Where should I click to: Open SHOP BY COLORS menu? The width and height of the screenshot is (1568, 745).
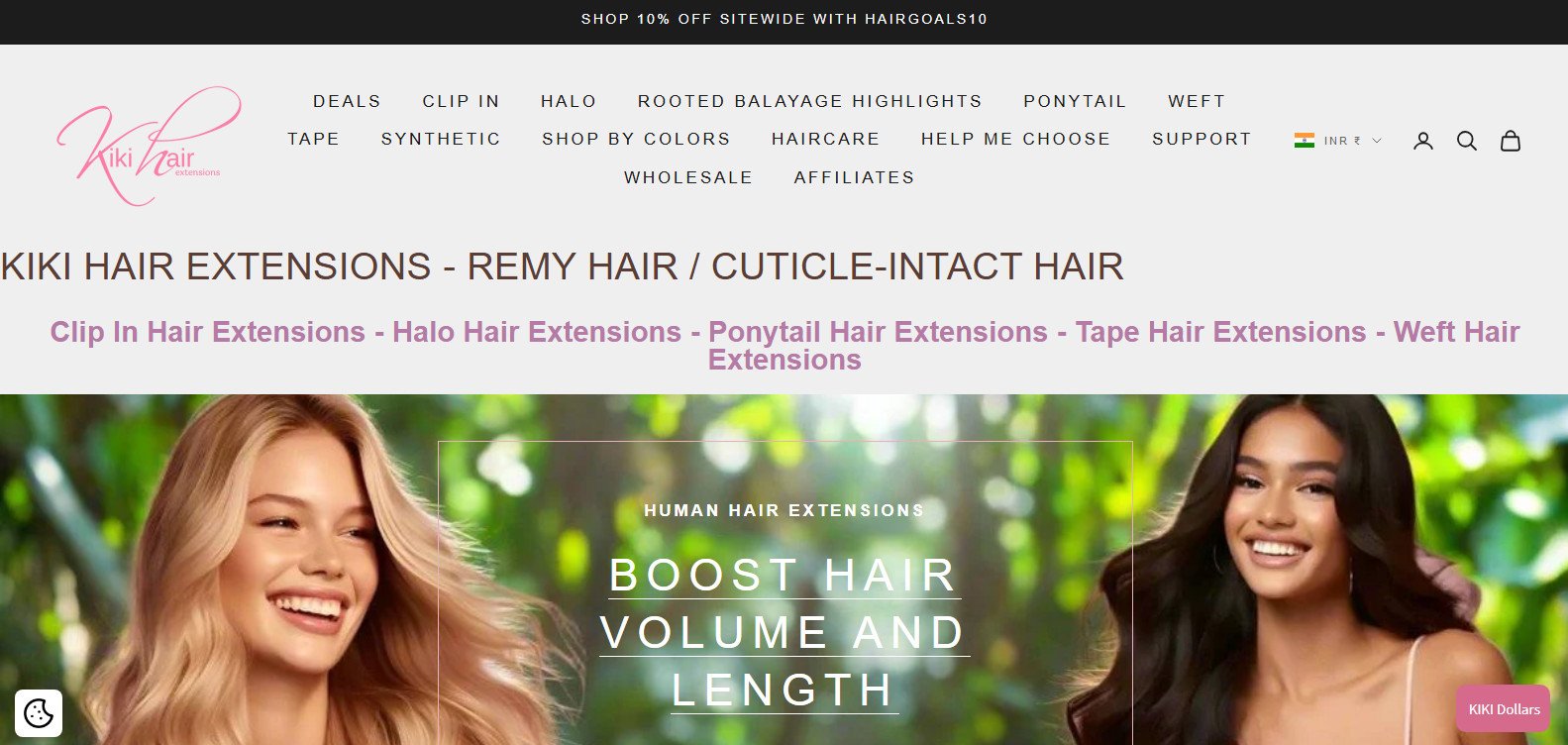click(x=636, y=139)
